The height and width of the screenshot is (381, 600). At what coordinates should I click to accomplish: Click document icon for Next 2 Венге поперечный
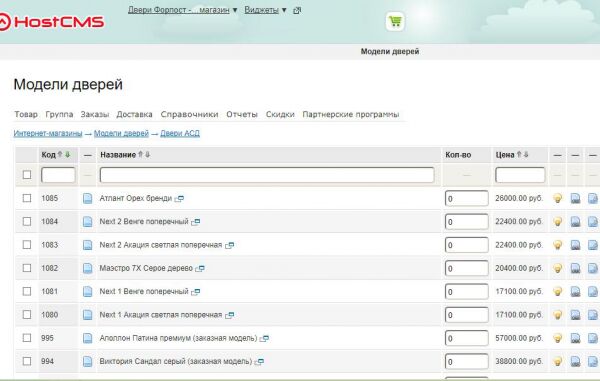tap(88, 221)
